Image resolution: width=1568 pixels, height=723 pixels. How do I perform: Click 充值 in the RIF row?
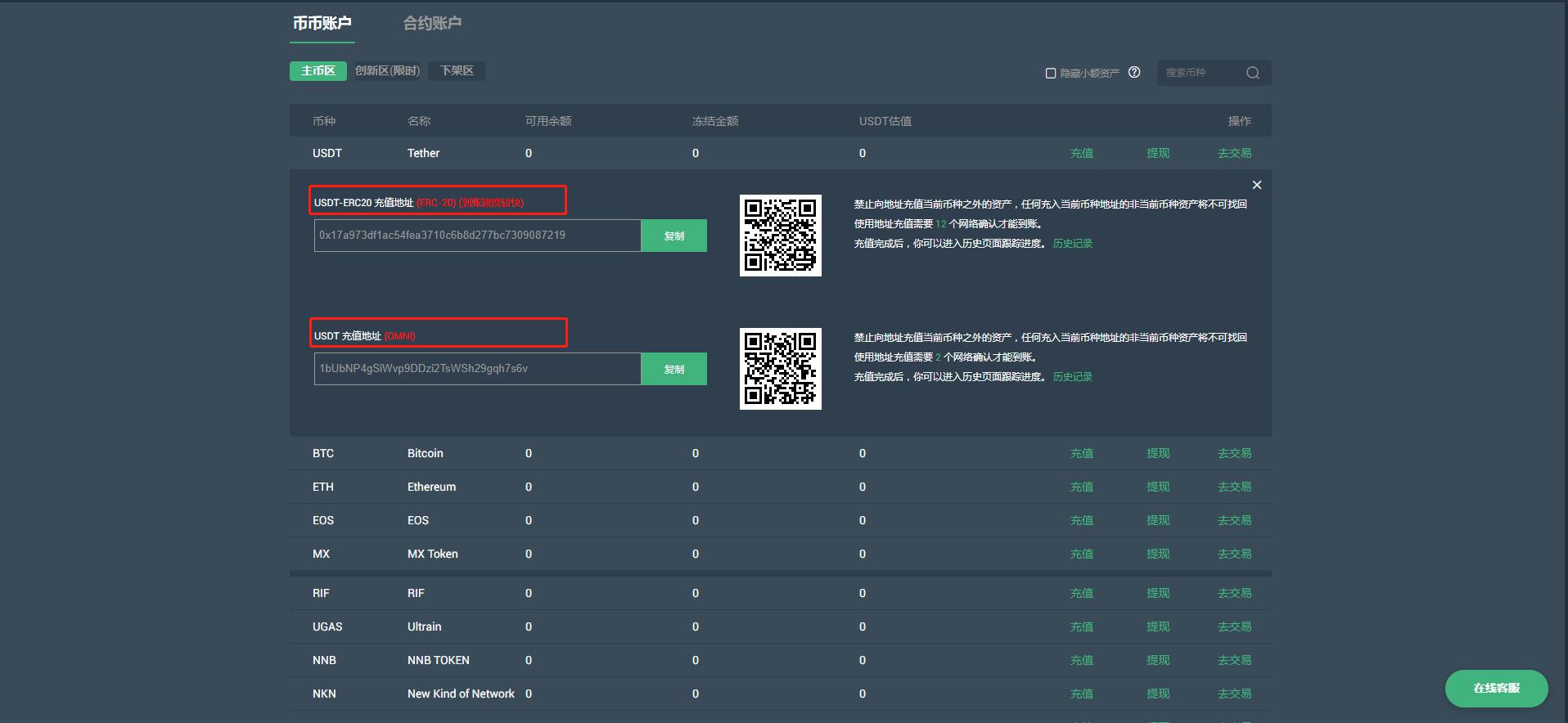tap(1082, 593)
